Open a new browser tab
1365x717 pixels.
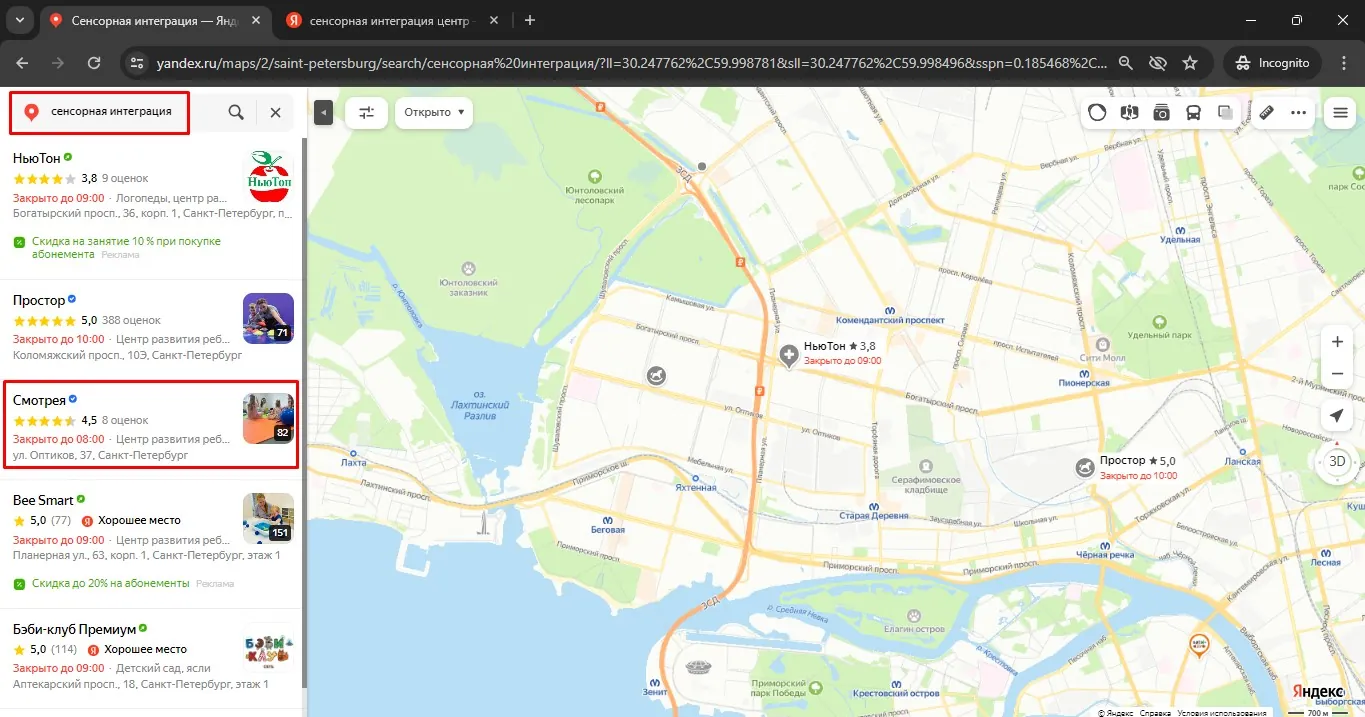pyautogui.click(x=530, y=20)
